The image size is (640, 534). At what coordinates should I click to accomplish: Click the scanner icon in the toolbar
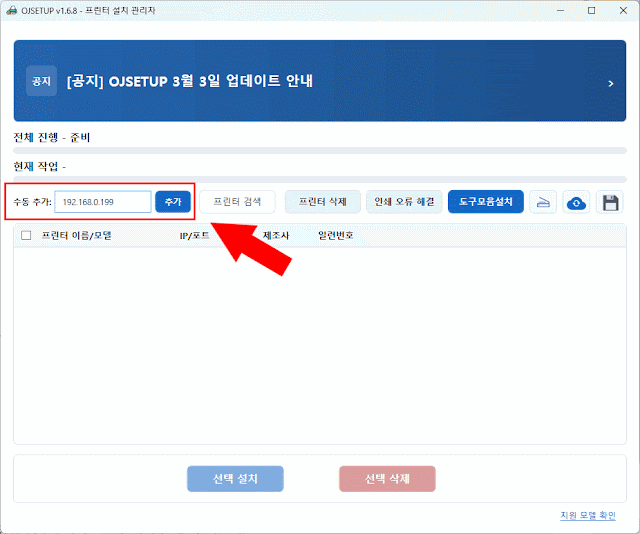coord(543,202)
